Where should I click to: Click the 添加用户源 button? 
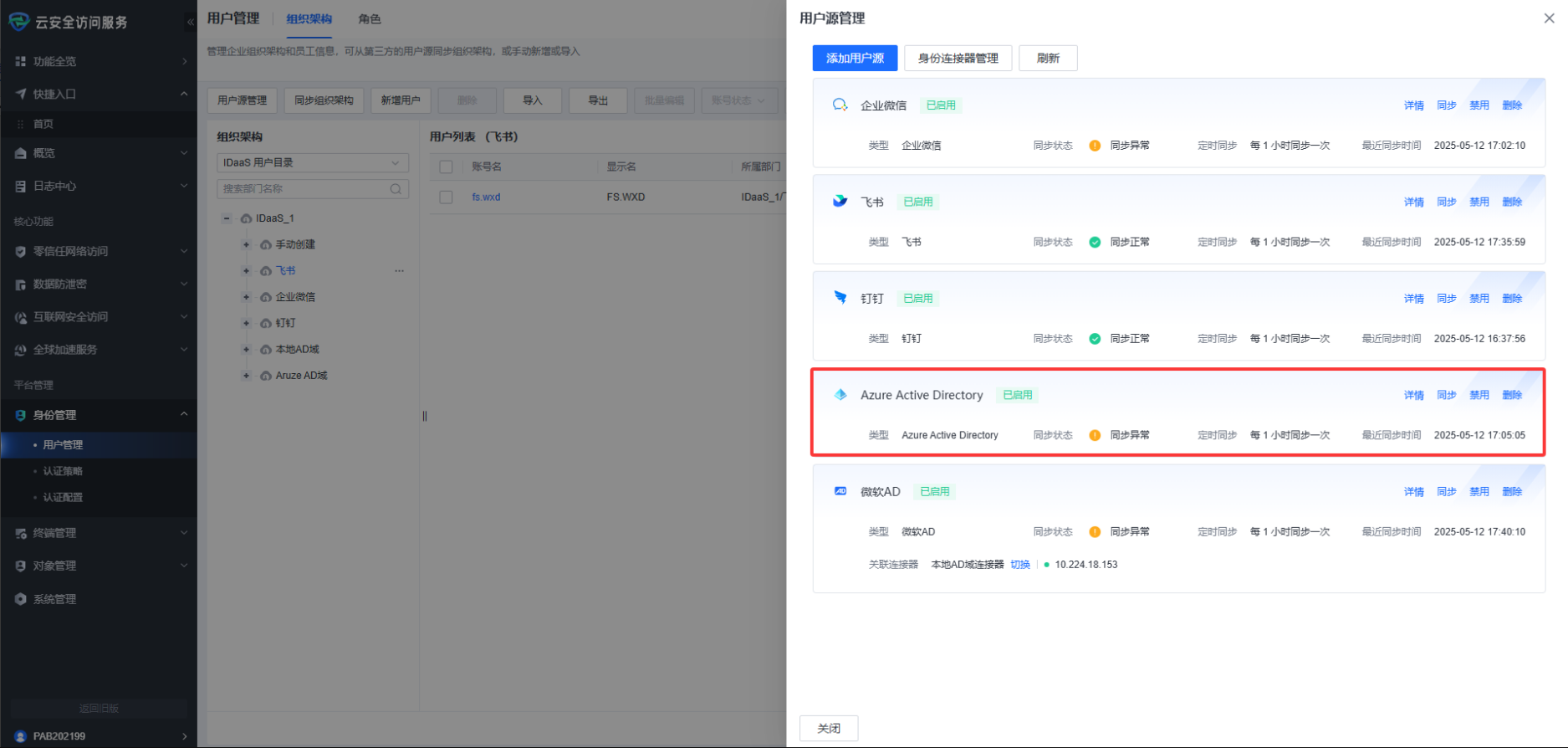pos(854,58)
